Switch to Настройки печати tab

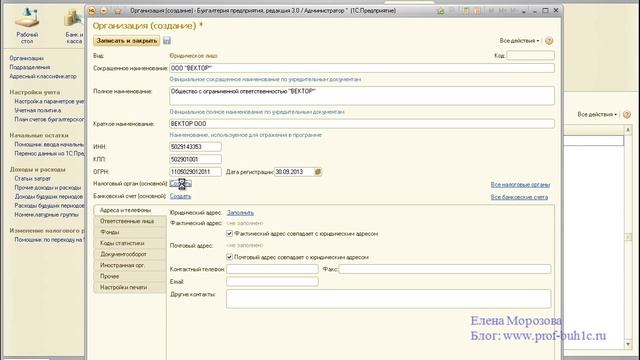point(130,287)
